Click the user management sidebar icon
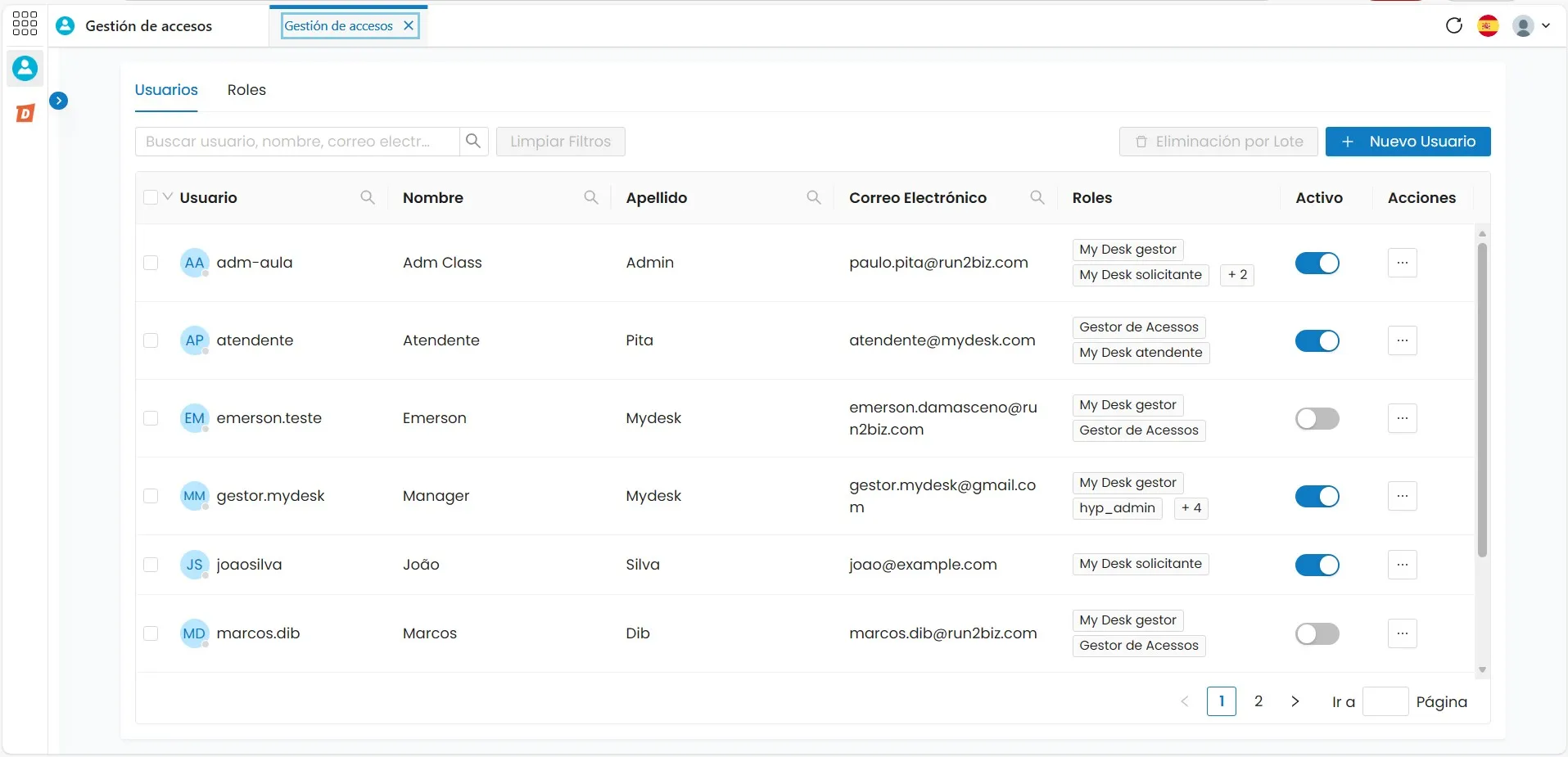The width and height of the screenshot is (1568, 757). 25,68
